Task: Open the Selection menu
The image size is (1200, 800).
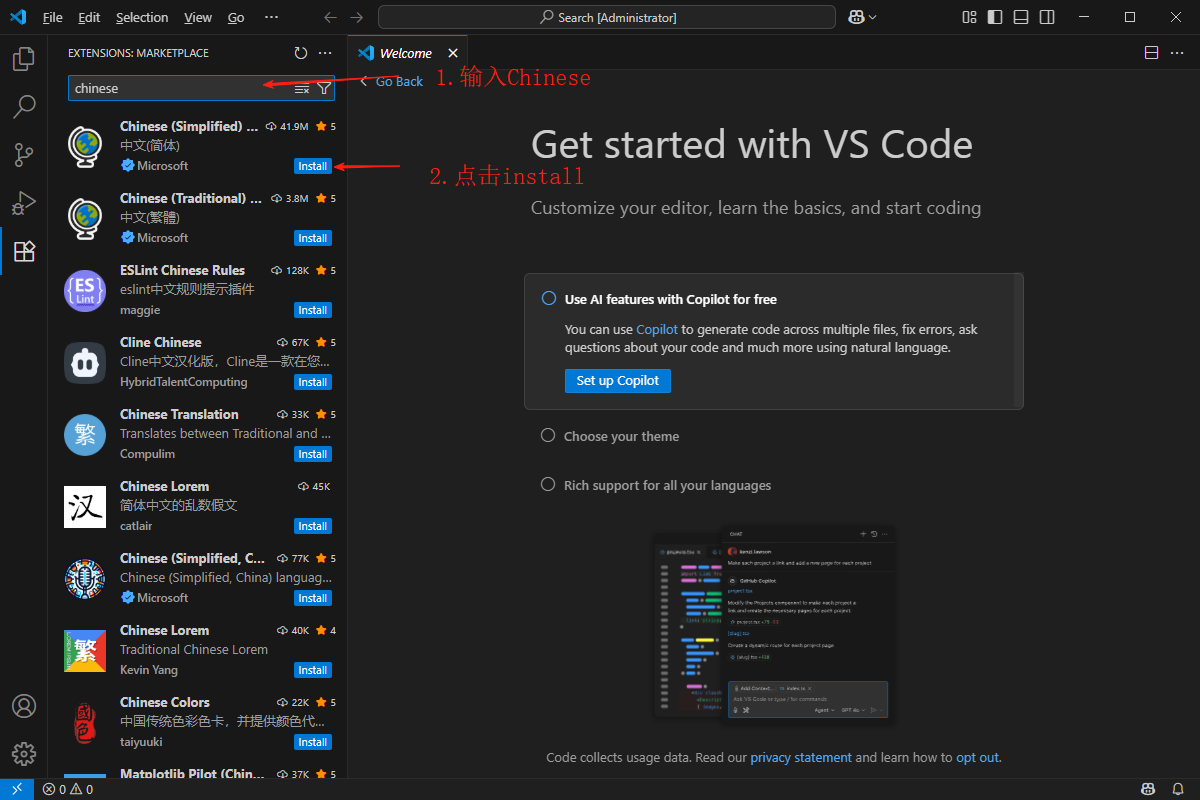Action: (x=142, y=17)
